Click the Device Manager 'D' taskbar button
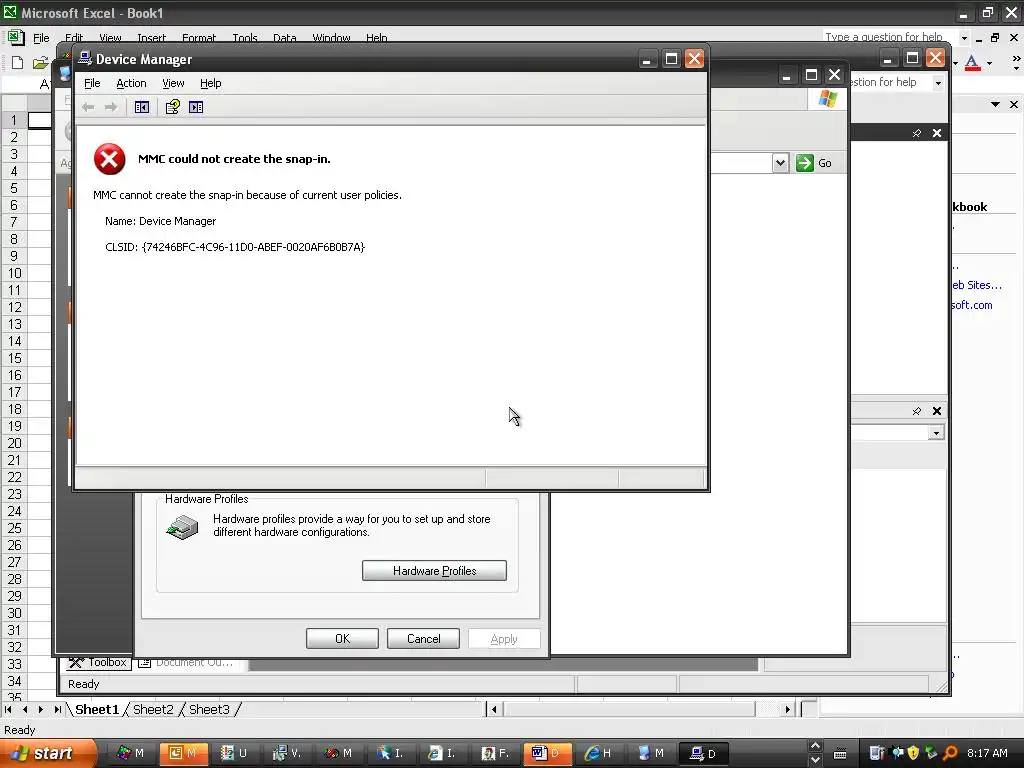 [x=703, y=753]
